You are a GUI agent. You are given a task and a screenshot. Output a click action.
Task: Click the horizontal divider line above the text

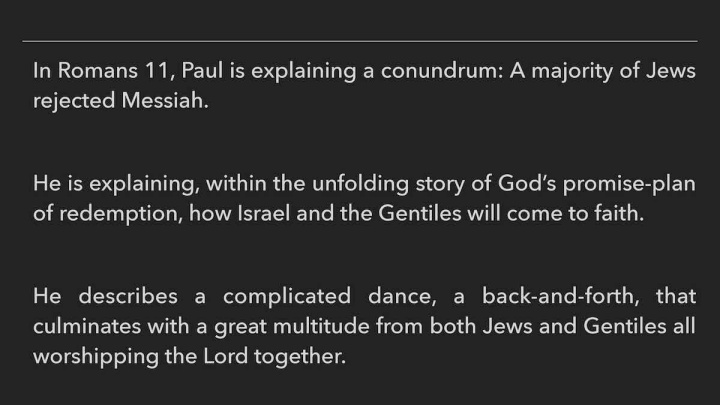pos(360,41)
